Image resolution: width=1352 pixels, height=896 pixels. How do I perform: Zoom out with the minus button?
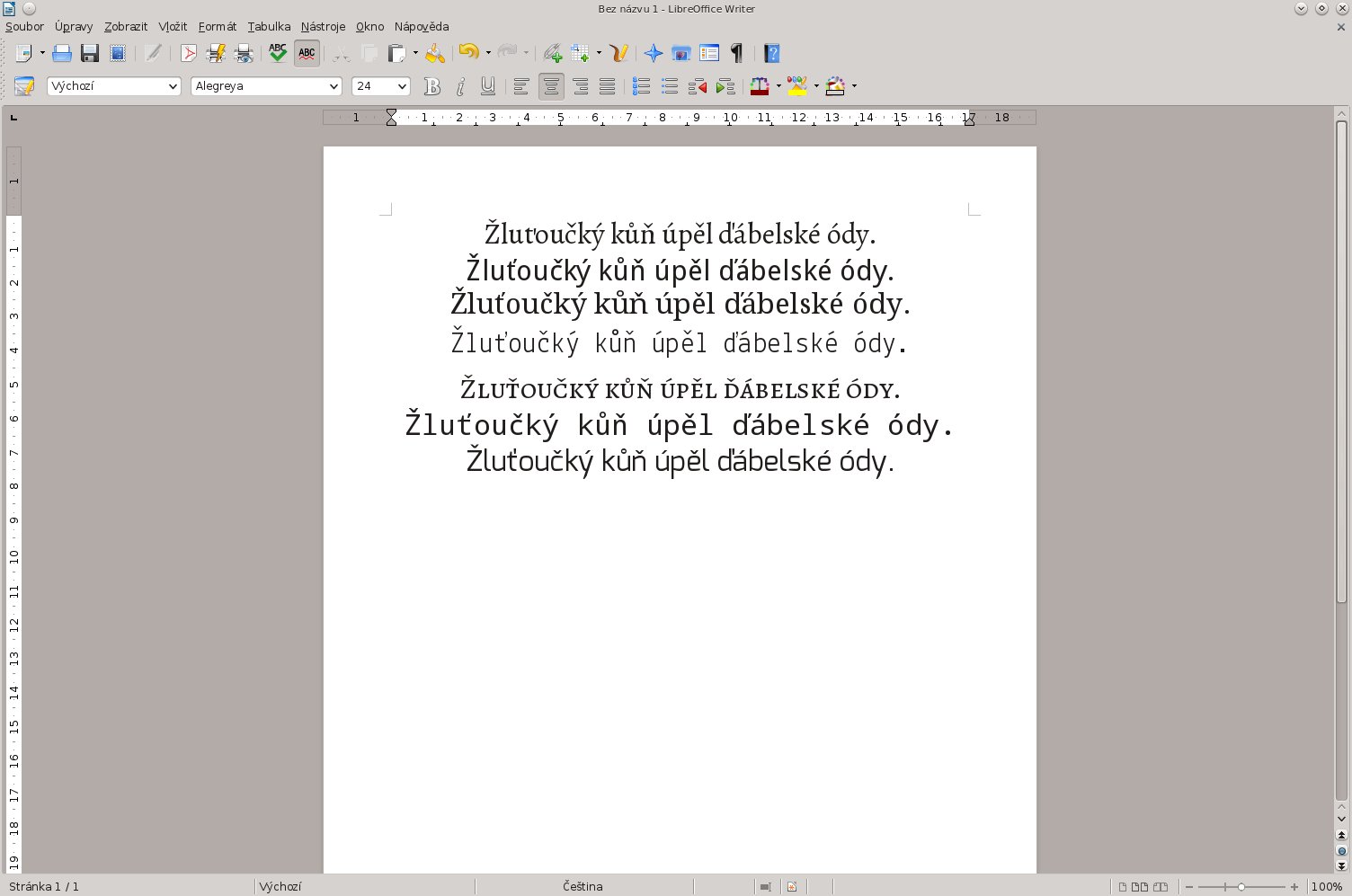pyautogui.click(x=1189, y=887)
